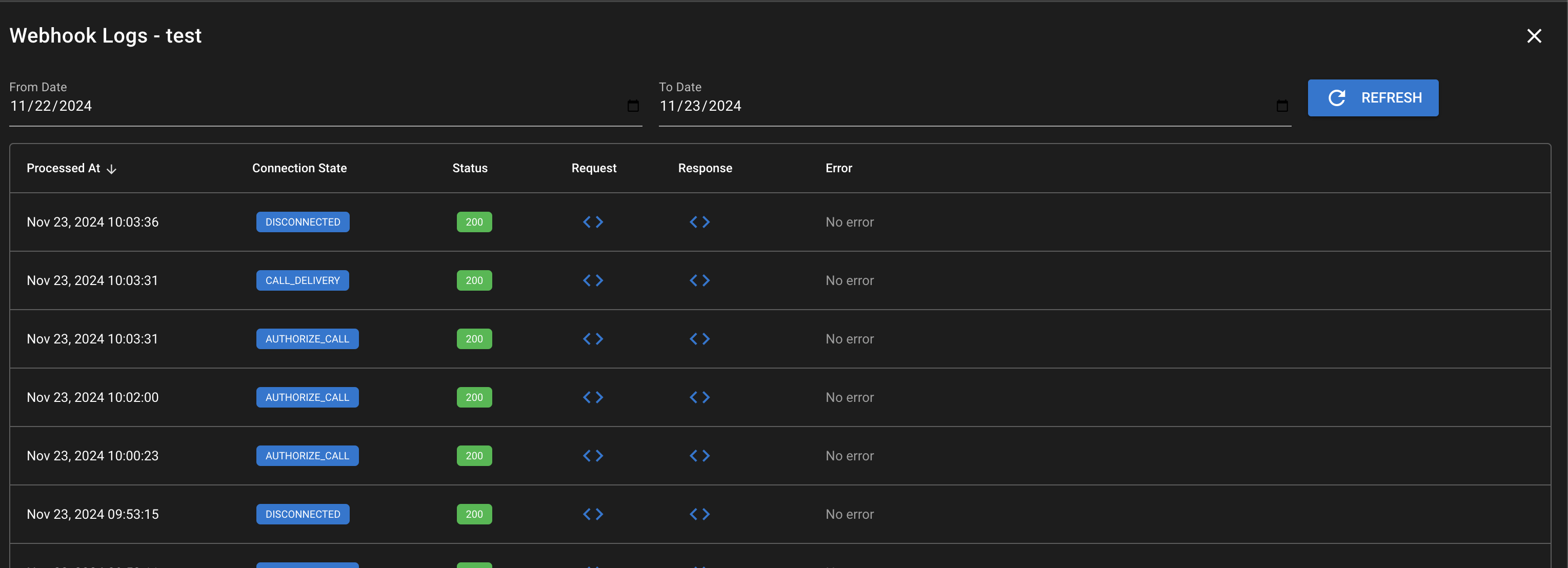
Task: Click No error text in 10:03:36 row
Action: [849, 222]
